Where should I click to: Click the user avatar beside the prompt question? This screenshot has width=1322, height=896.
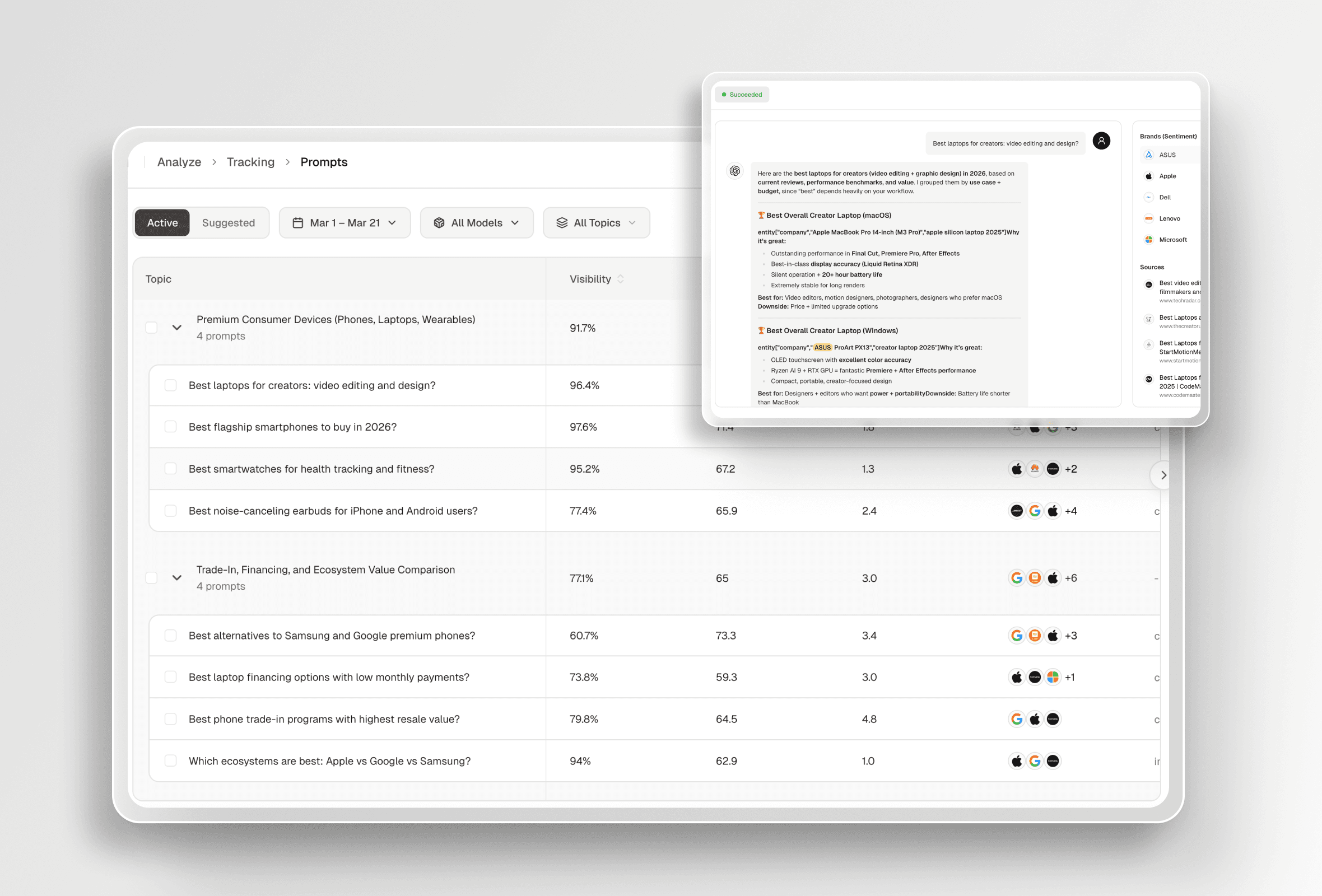click(x=1102, y=141)
